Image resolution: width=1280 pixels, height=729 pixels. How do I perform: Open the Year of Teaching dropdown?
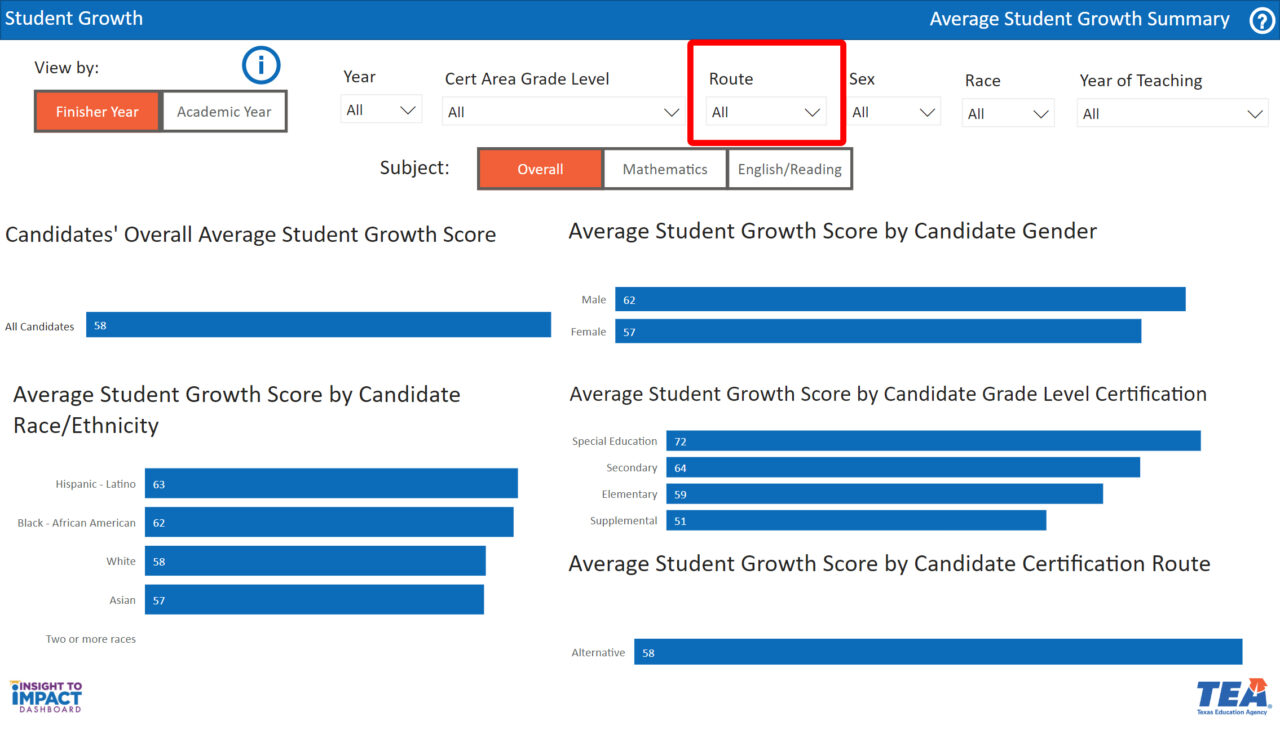[1172, 112]
